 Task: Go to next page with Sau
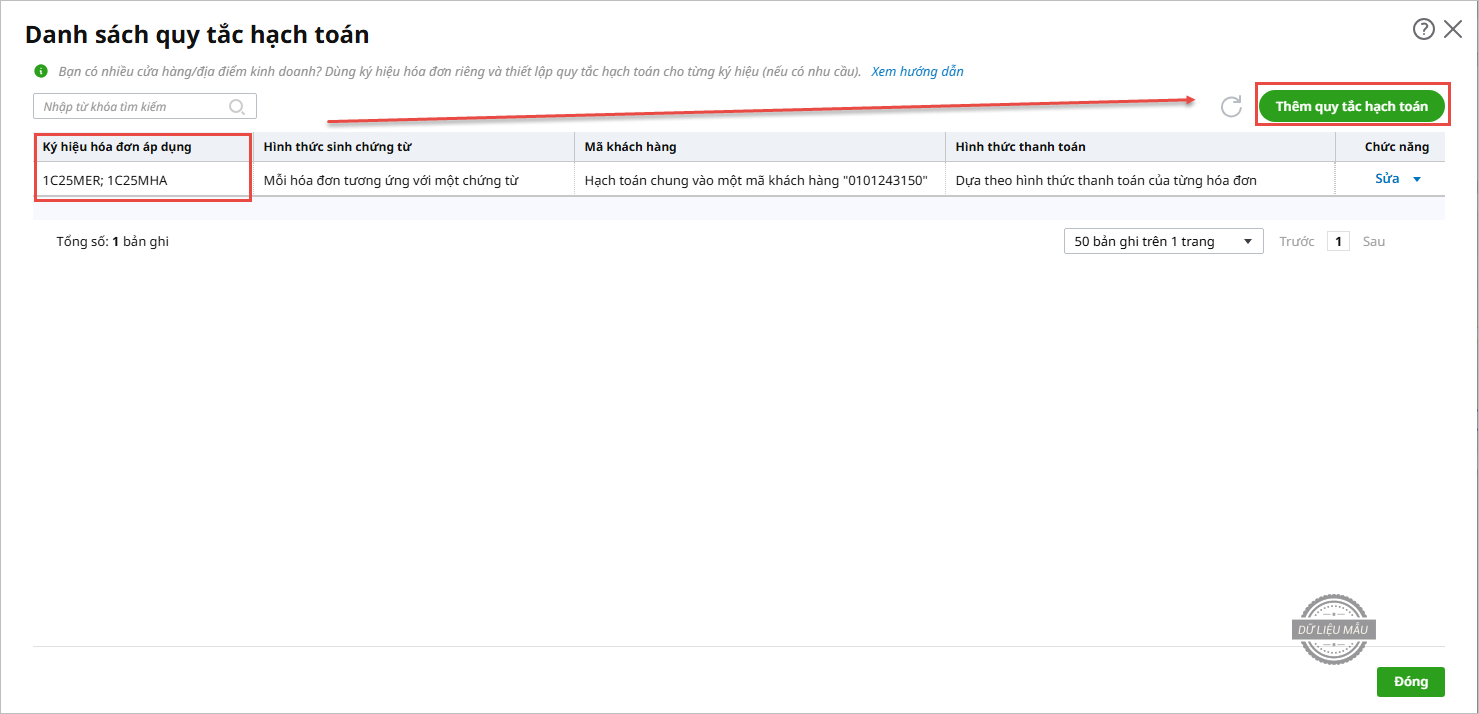point(1374,242)
